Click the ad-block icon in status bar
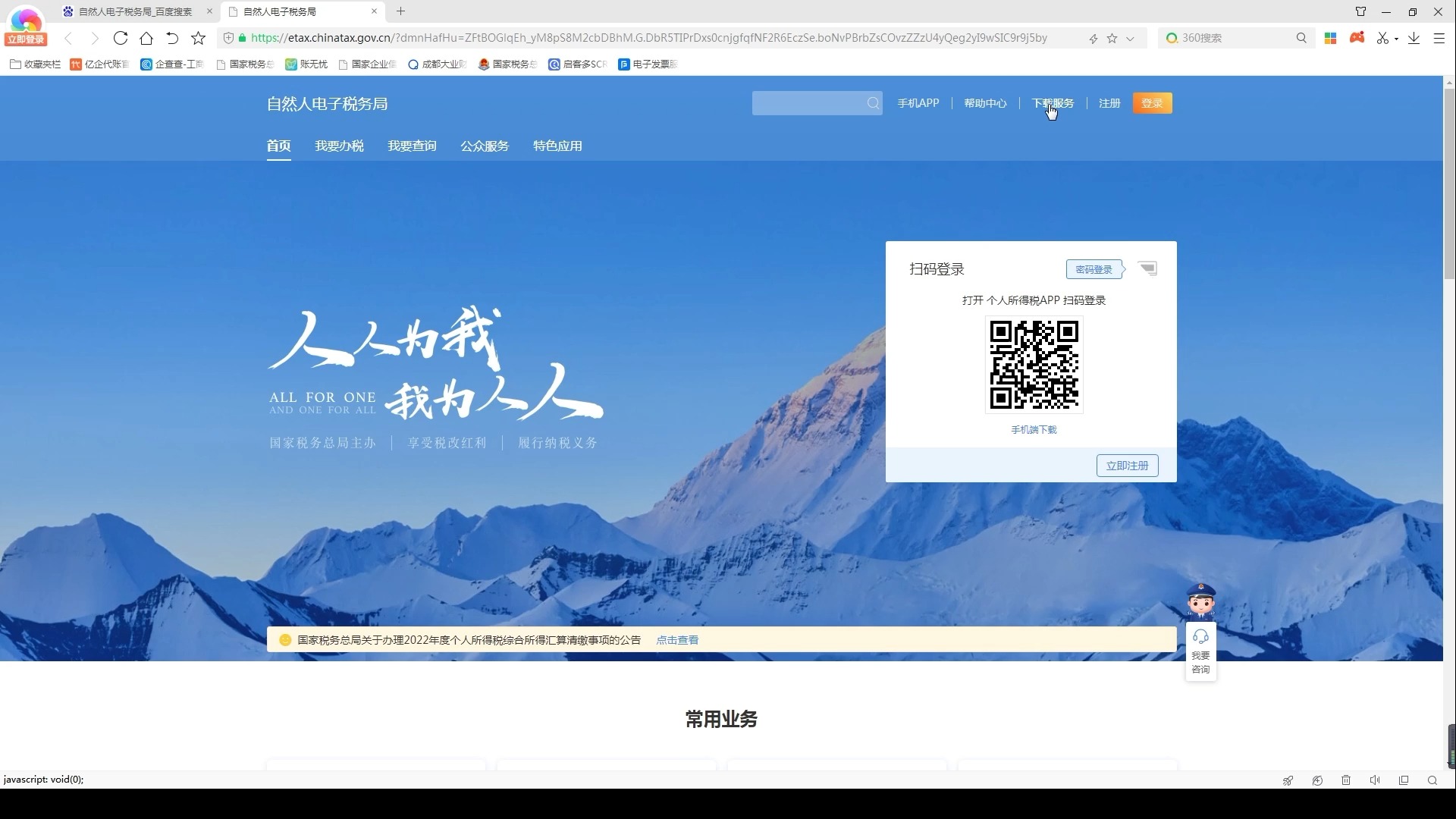Screen dimensions: 1456x819 [x=1317, y=780]
